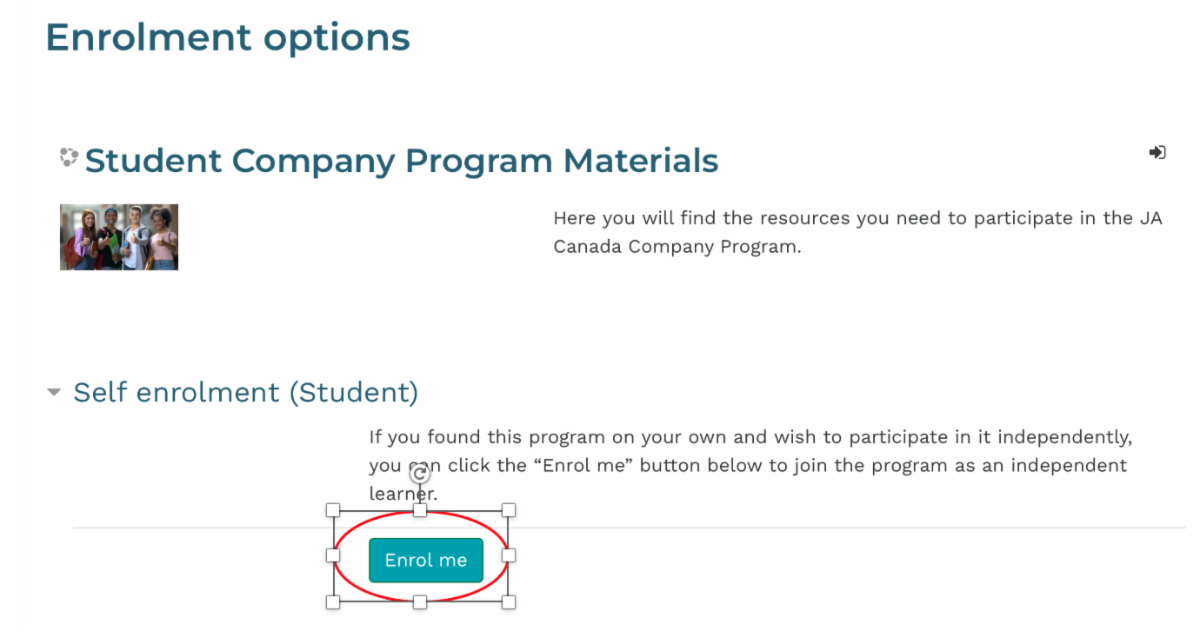Click the rotation handle above the selection box
Image resolution: width=1200 pixels, height=631 pixels.
click(x=421, y=476)
